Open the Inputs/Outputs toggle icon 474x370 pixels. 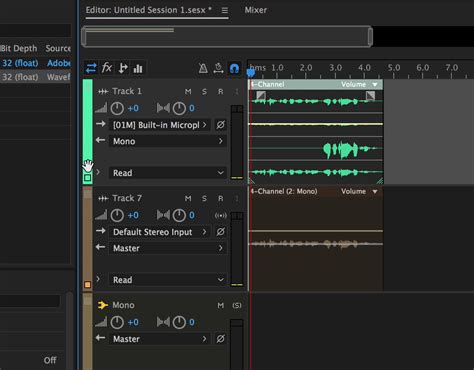point(91,68)
